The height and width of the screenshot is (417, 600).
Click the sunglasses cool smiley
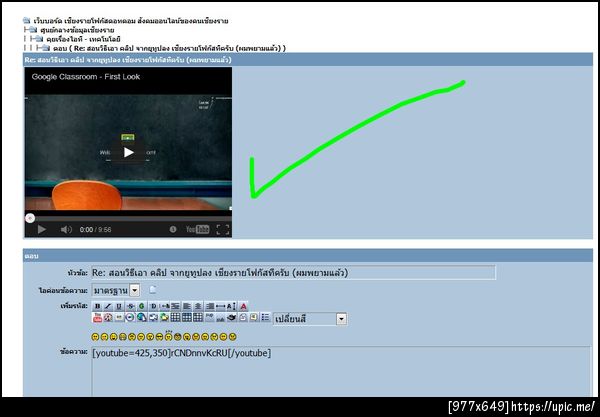[160, 337]
